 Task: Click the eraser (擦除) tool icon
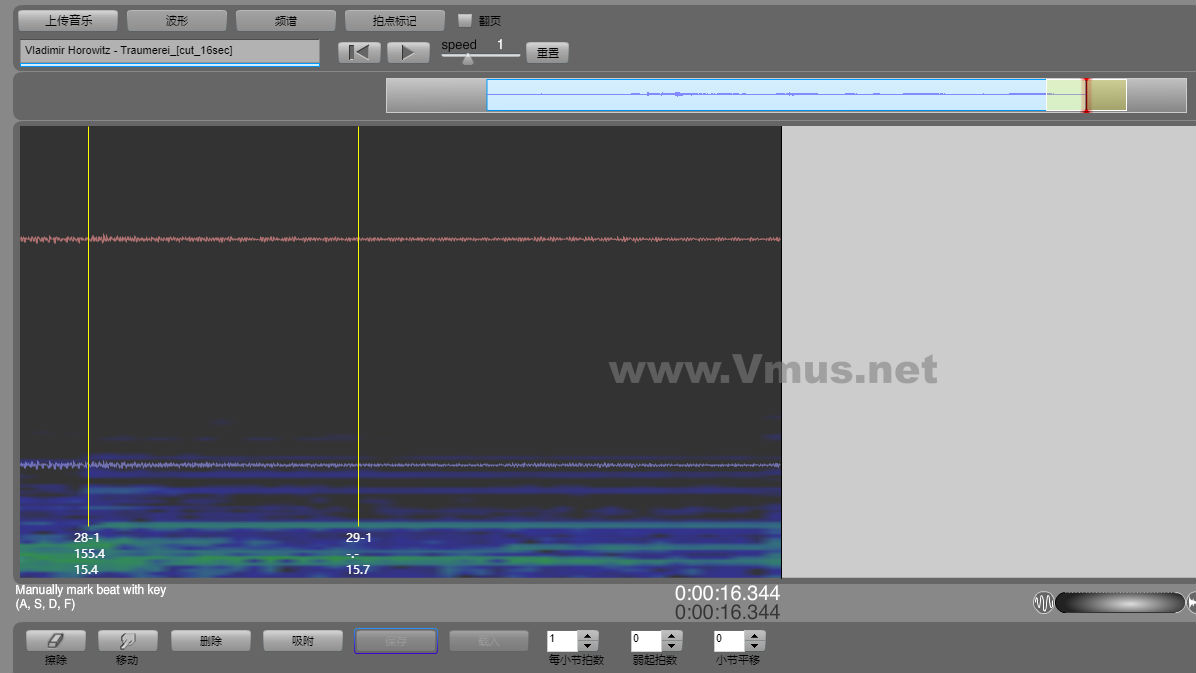[x=55, y=641]
